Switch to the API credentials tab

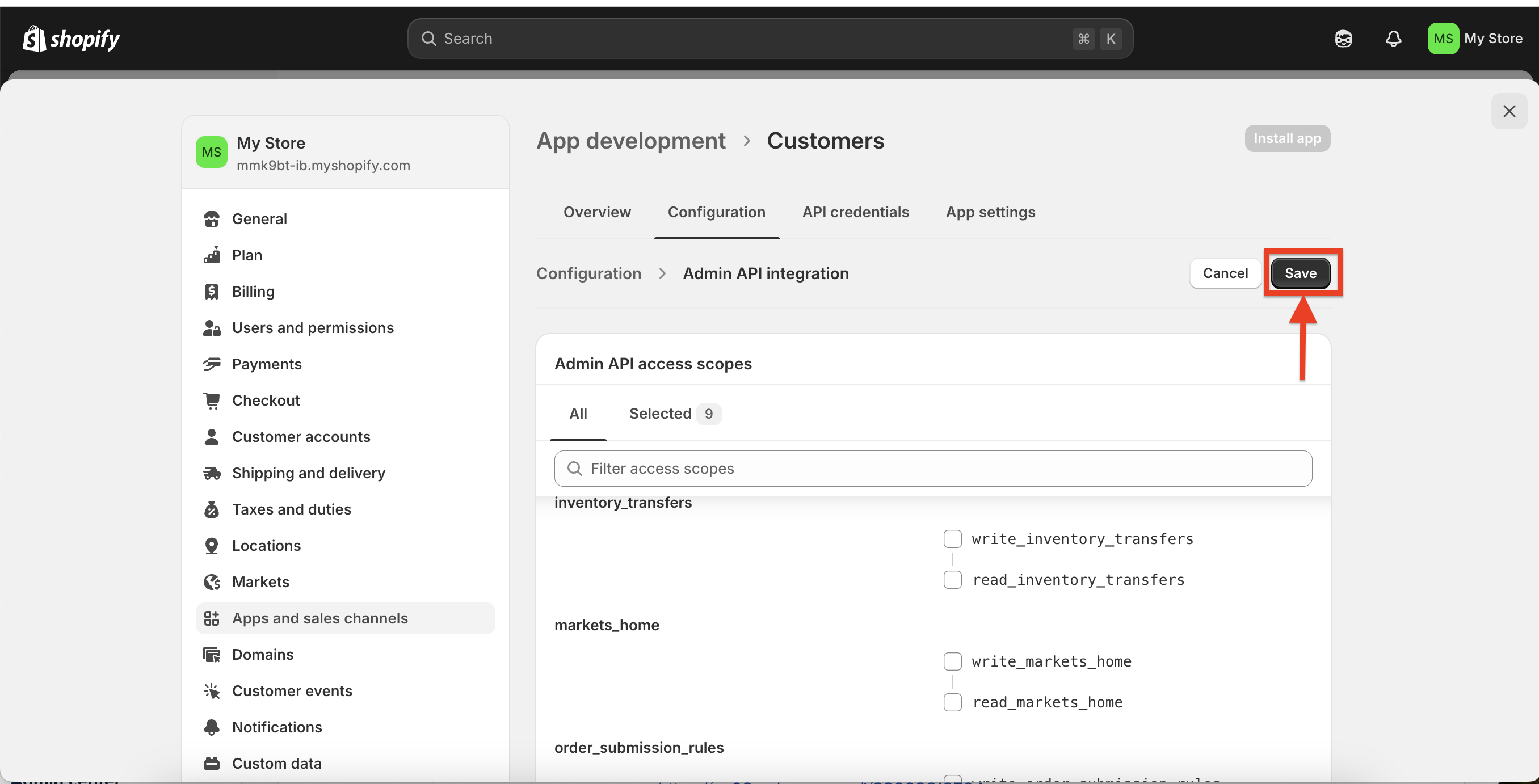[855, 212]
